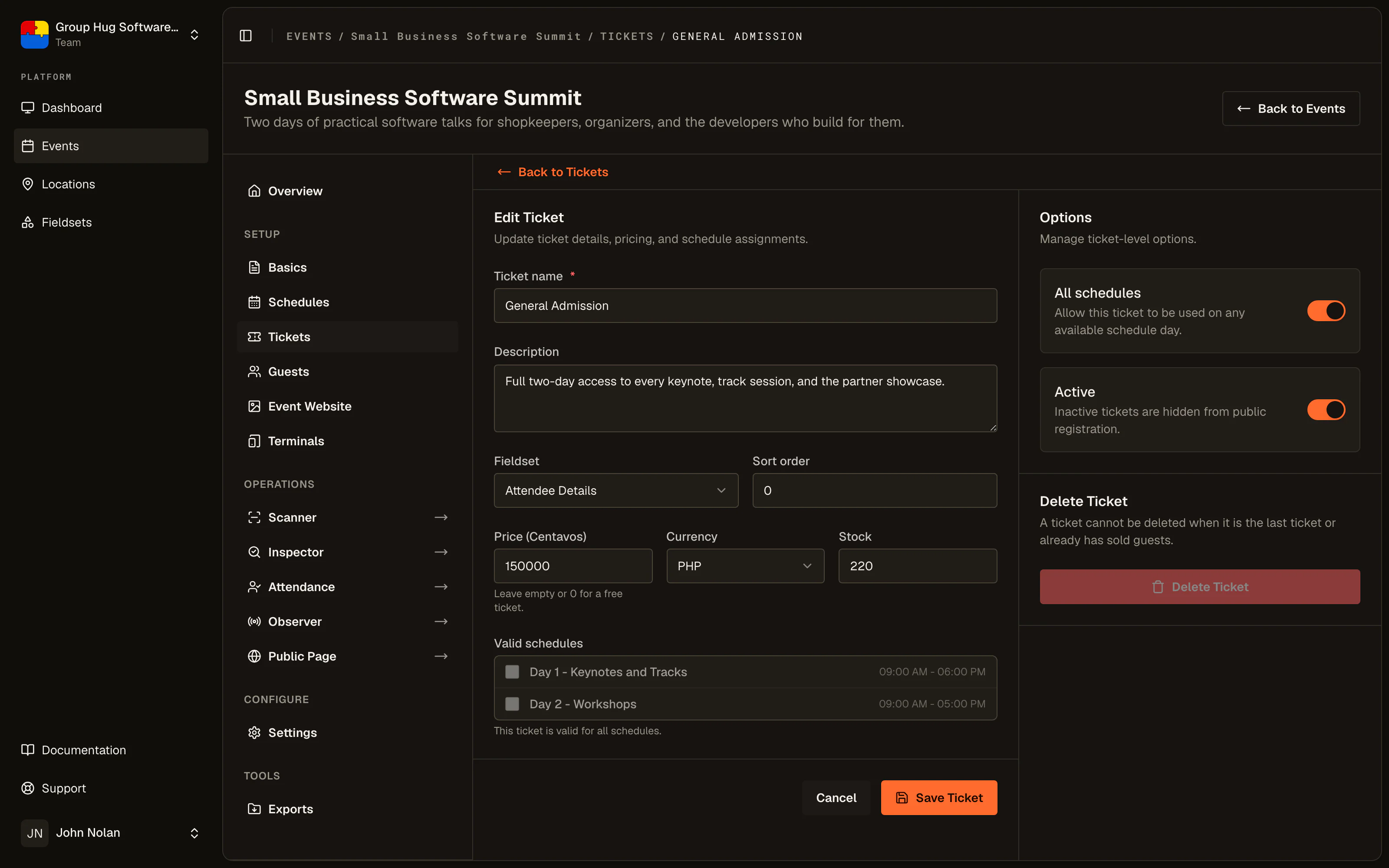Click the Terminals device icon

[x=254, y=441]
